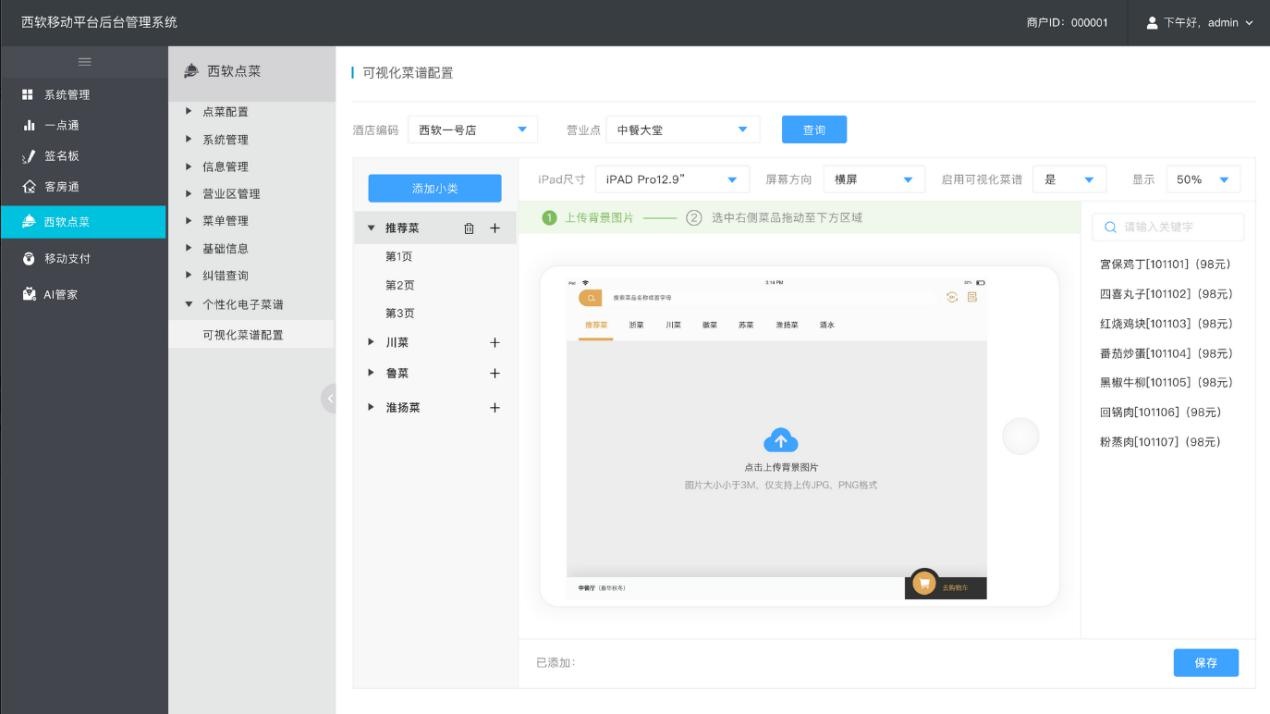The height and width of the screenshot is (714, 1270).
Task: Click the 保存 button
Action: (1206, 663)
